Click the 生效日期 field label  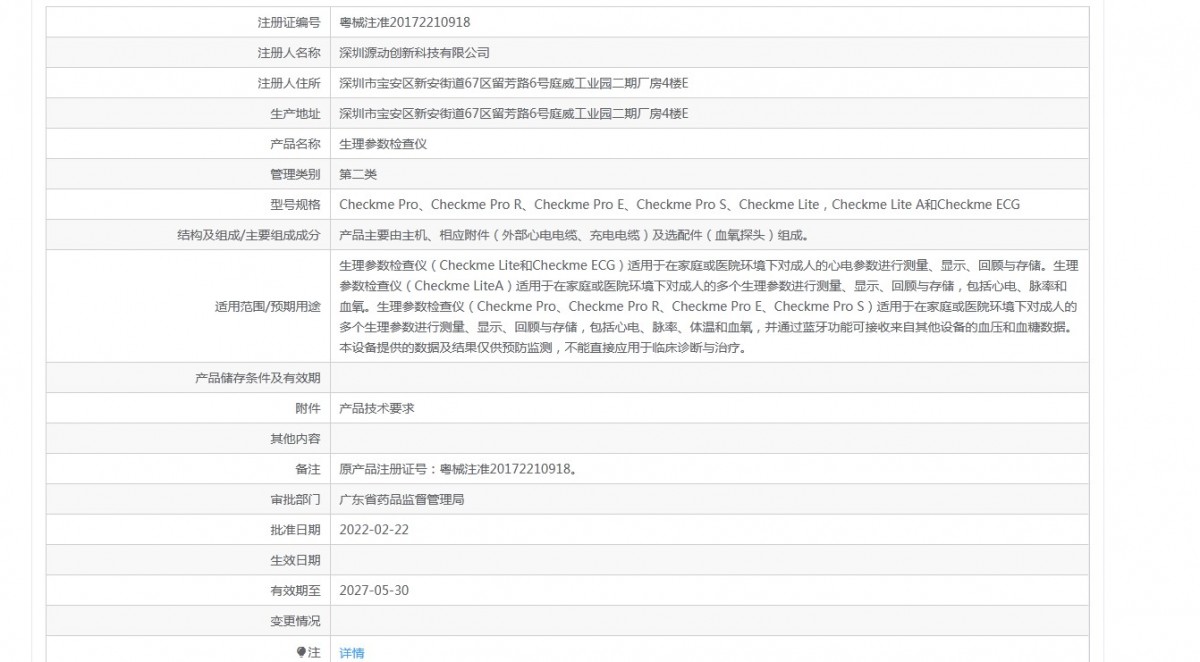295,560
